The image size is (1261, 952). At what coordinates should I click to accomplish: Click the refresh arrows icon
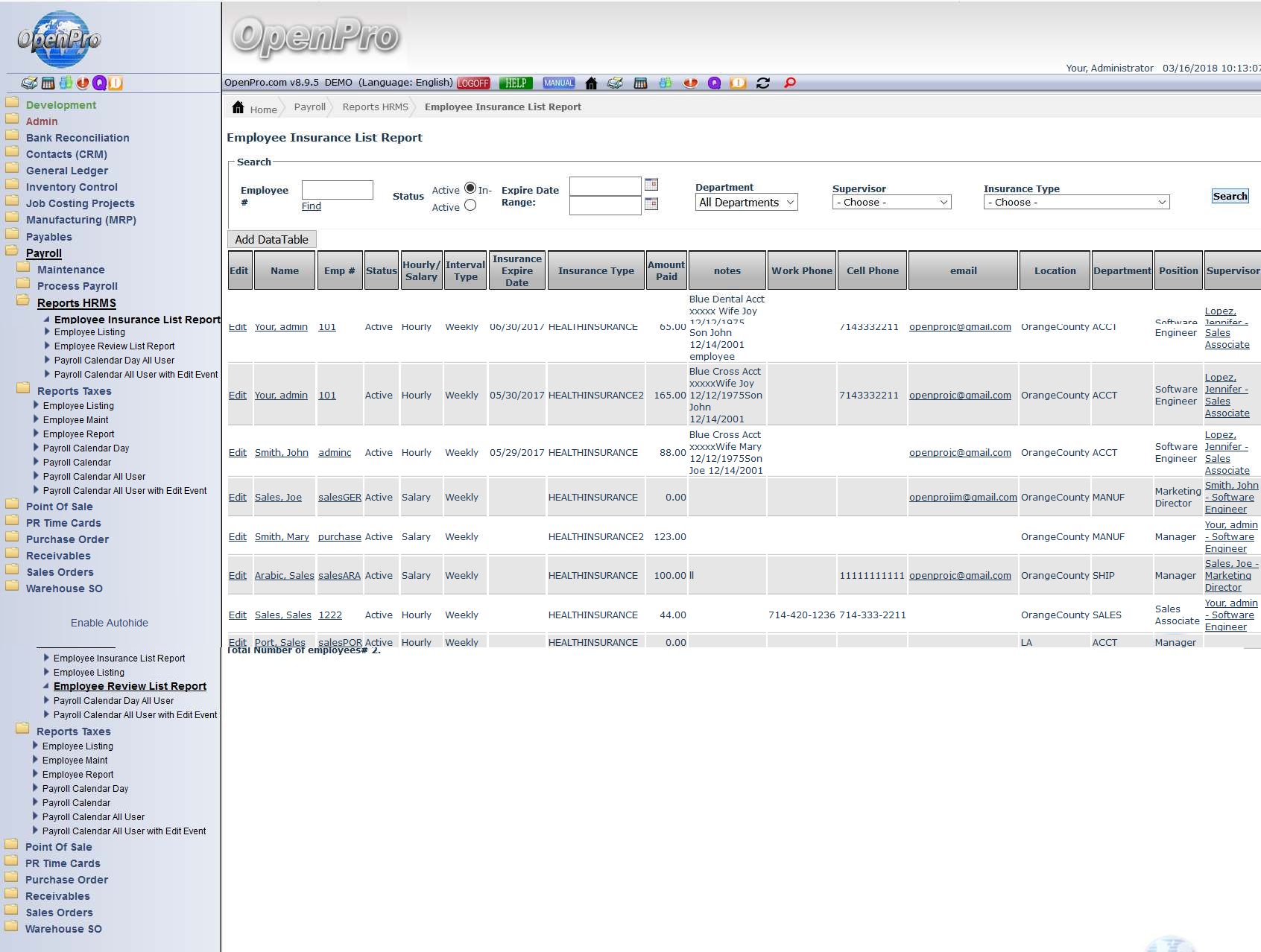coord(762,83)
